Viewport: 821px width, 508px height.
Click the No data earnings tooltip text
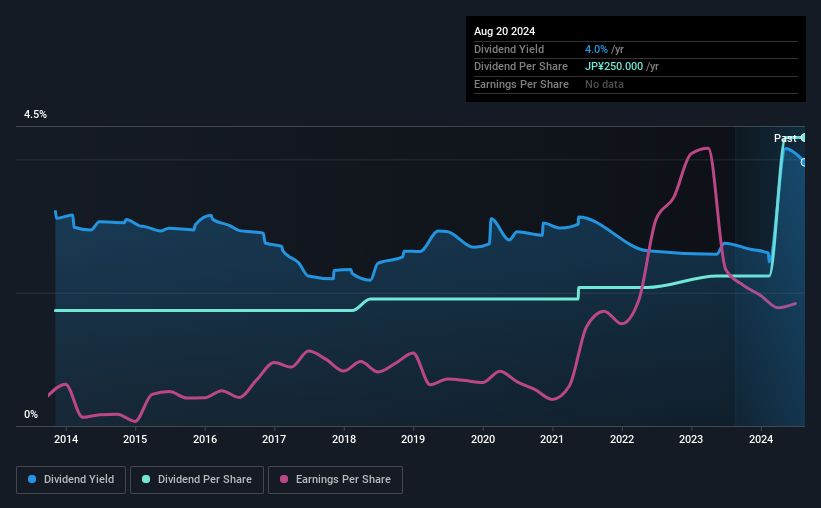[x=605, y=84]
